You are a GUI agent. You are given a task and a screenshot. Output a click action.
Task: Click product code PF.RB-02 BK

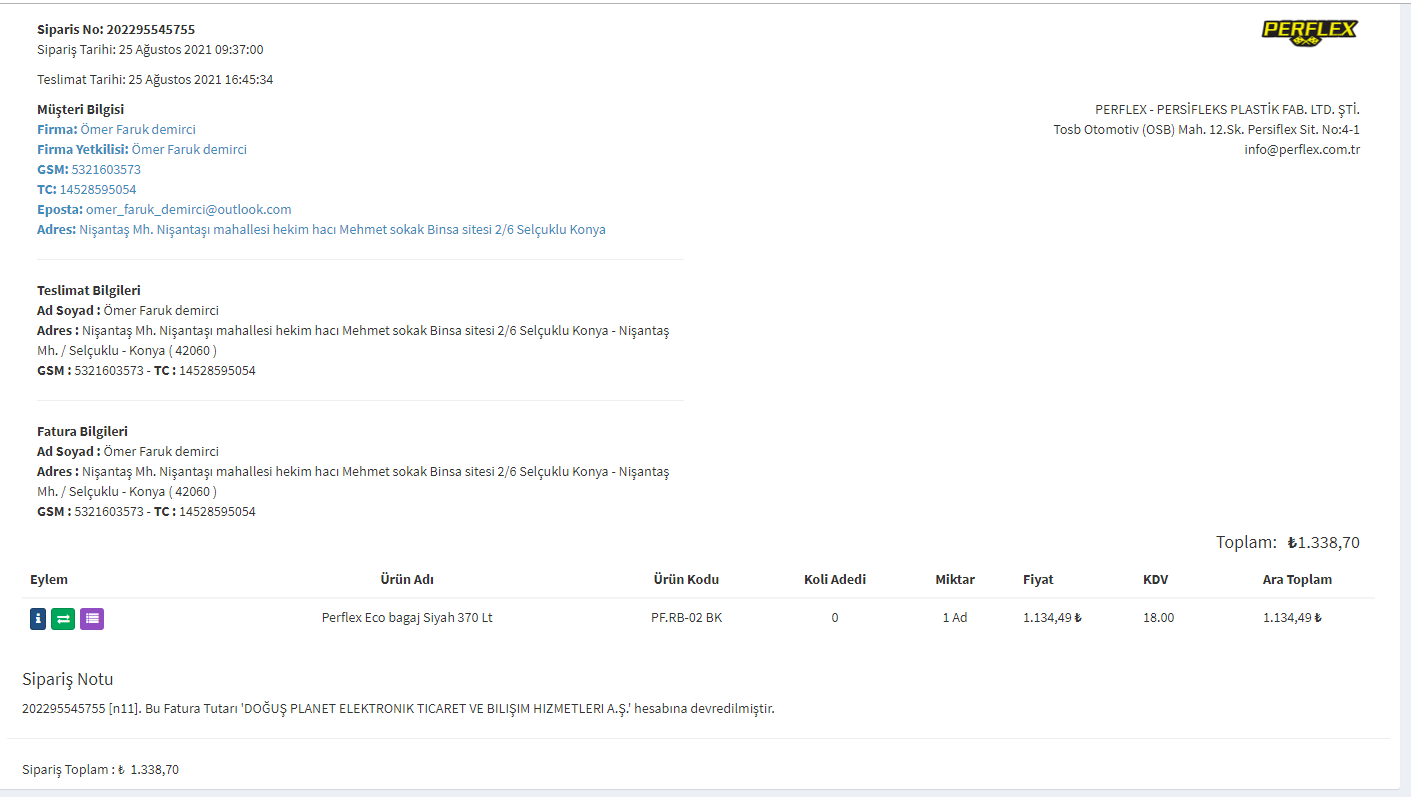[x=686, y=618]
